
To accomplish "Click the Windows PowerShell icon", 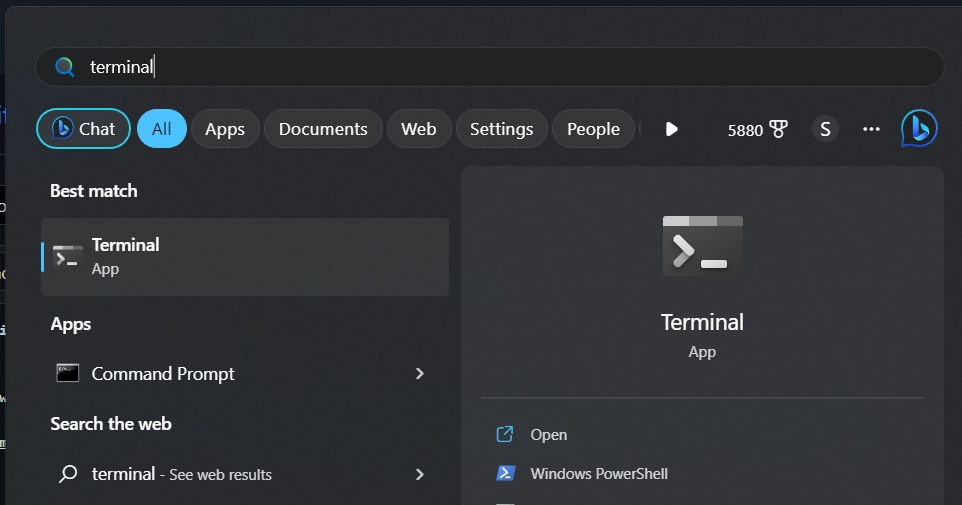I will [x=505, y=473].
